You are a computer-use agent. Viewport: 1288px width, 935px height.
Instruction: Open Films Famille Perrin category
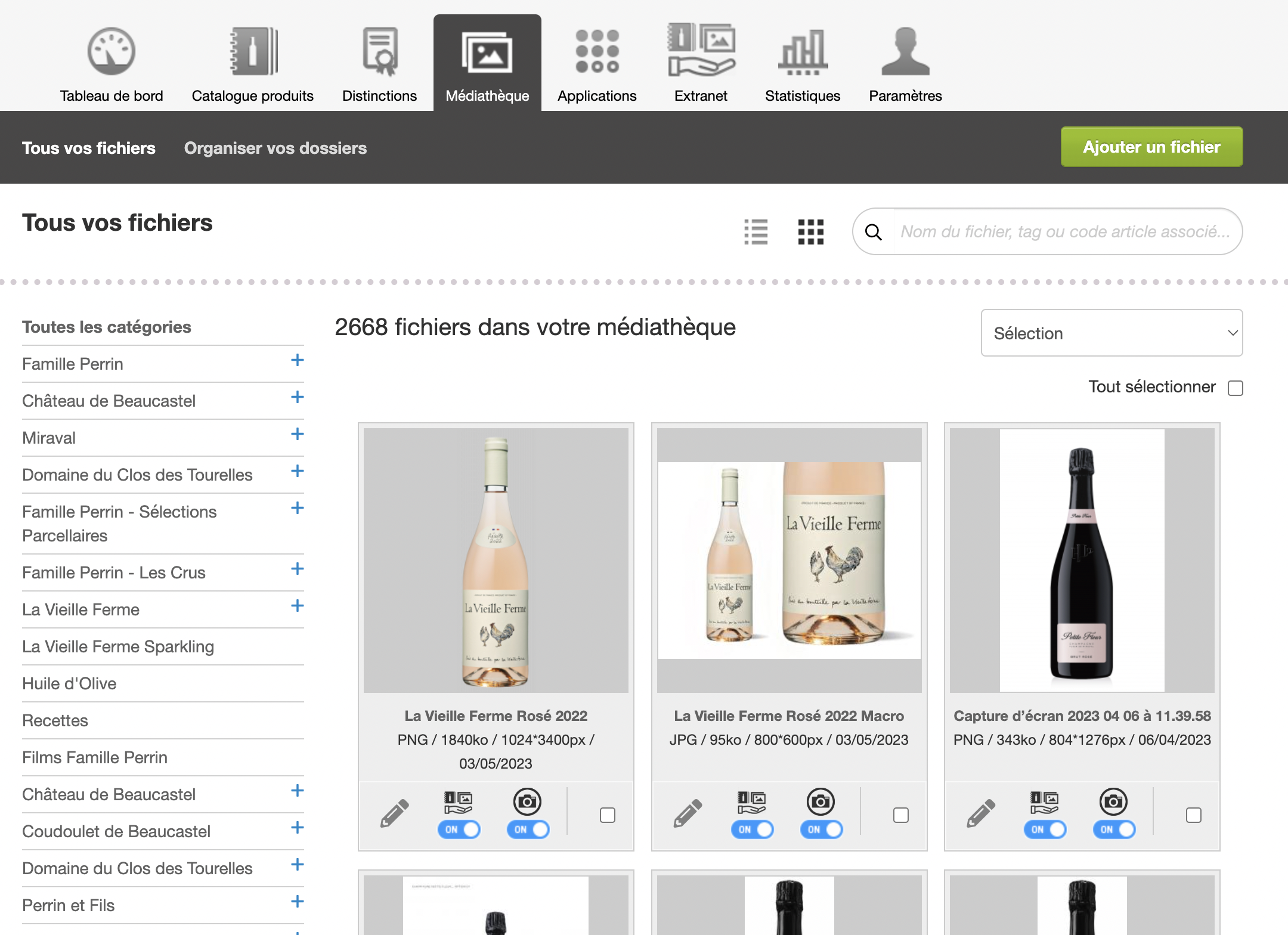[95, 757]
